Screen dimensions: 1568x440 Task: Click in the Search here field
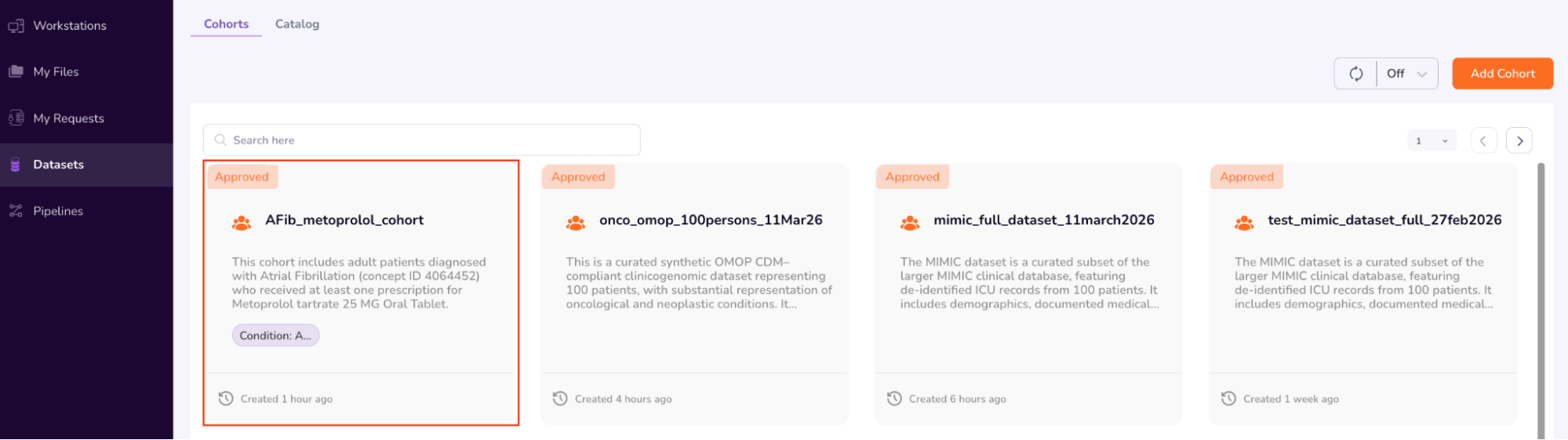(x=431, y=140)
